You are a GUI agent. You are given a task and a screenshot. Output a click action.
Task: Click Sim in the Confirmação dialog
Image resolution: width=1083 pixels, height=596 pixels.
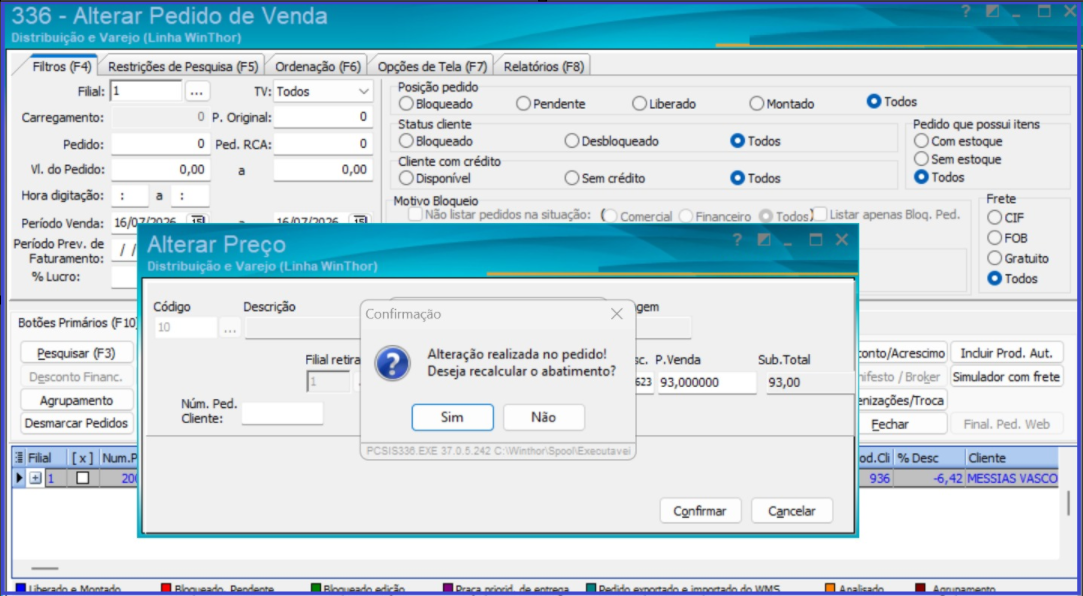tap(452, 417)
